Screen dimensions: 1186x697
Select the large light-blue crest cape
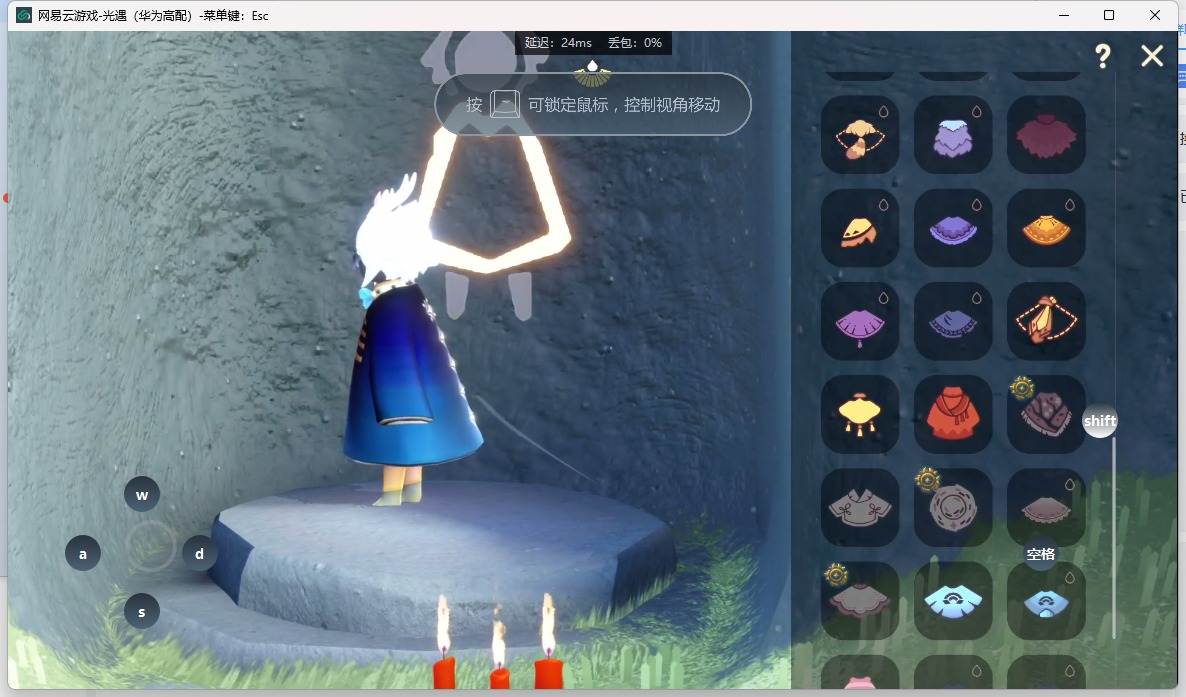(x=953, y=600)
